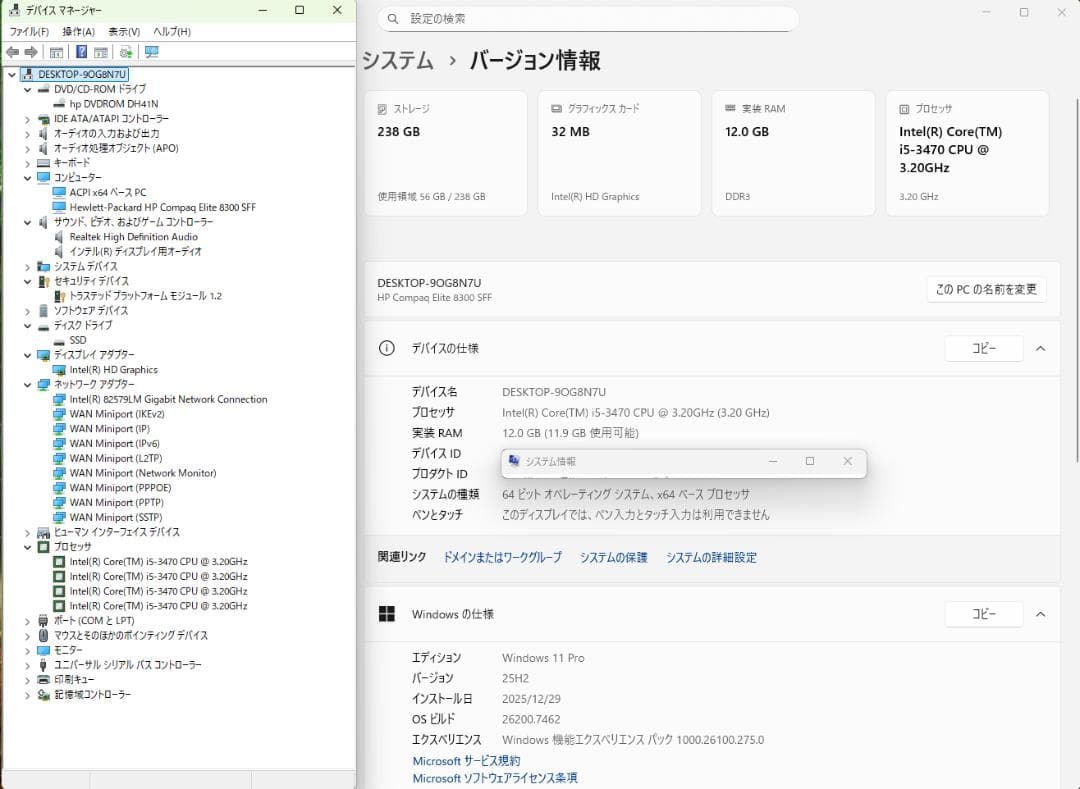This screenshot has width=1080, height=789.
Task: Collapse the ネットワーク アダプター tree node
Action: pyautogui.click(x=27, y=384)
